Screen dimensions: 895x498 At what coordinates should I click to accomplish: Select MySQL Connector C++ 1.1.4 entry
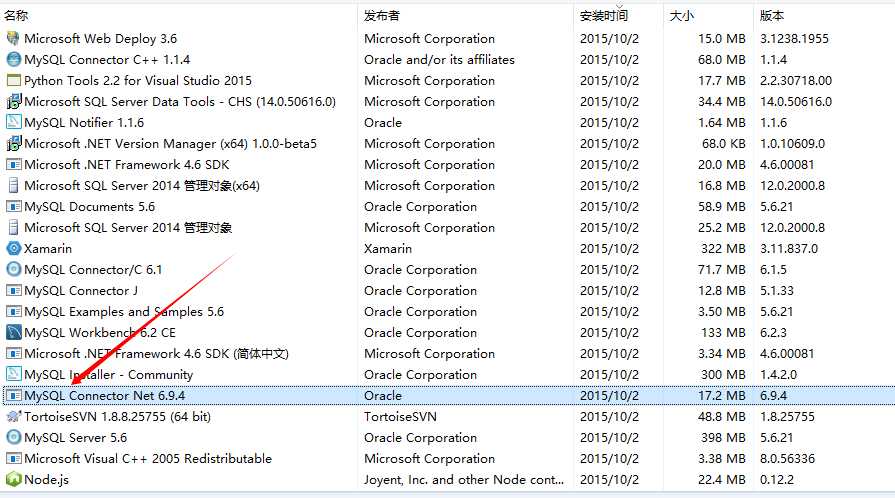pos(107,59)
